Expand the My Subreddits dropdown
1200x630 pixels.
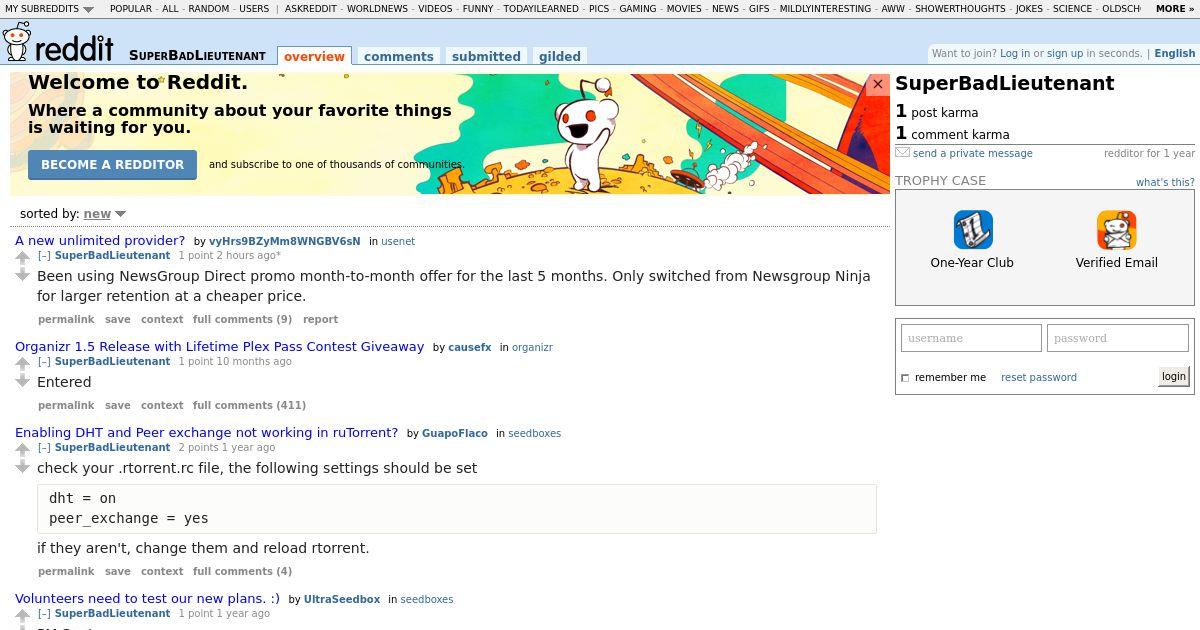pyautogui.click(x=50, y=8)
